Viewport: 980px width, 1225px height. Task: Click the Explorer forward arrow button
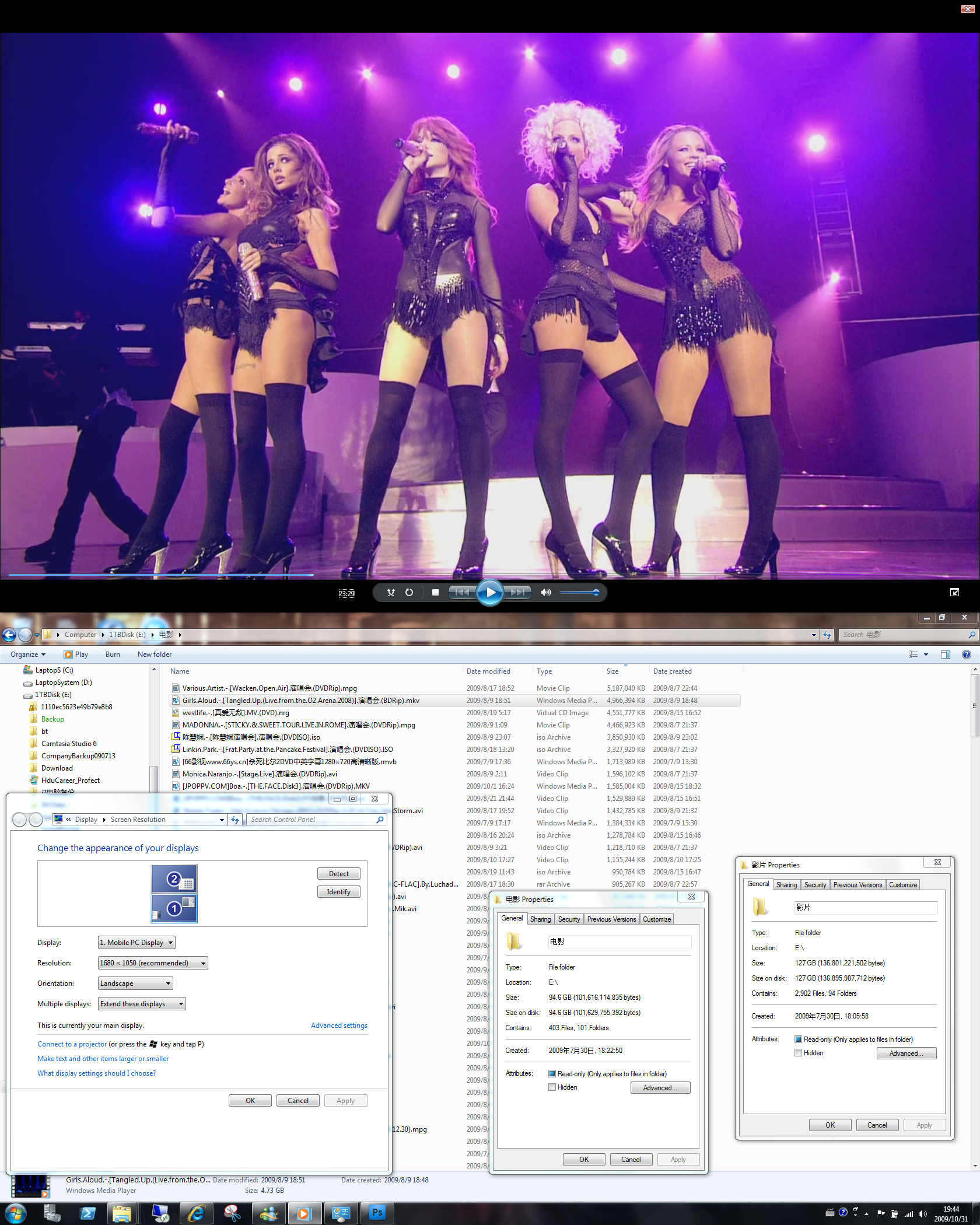coord(24,635)
